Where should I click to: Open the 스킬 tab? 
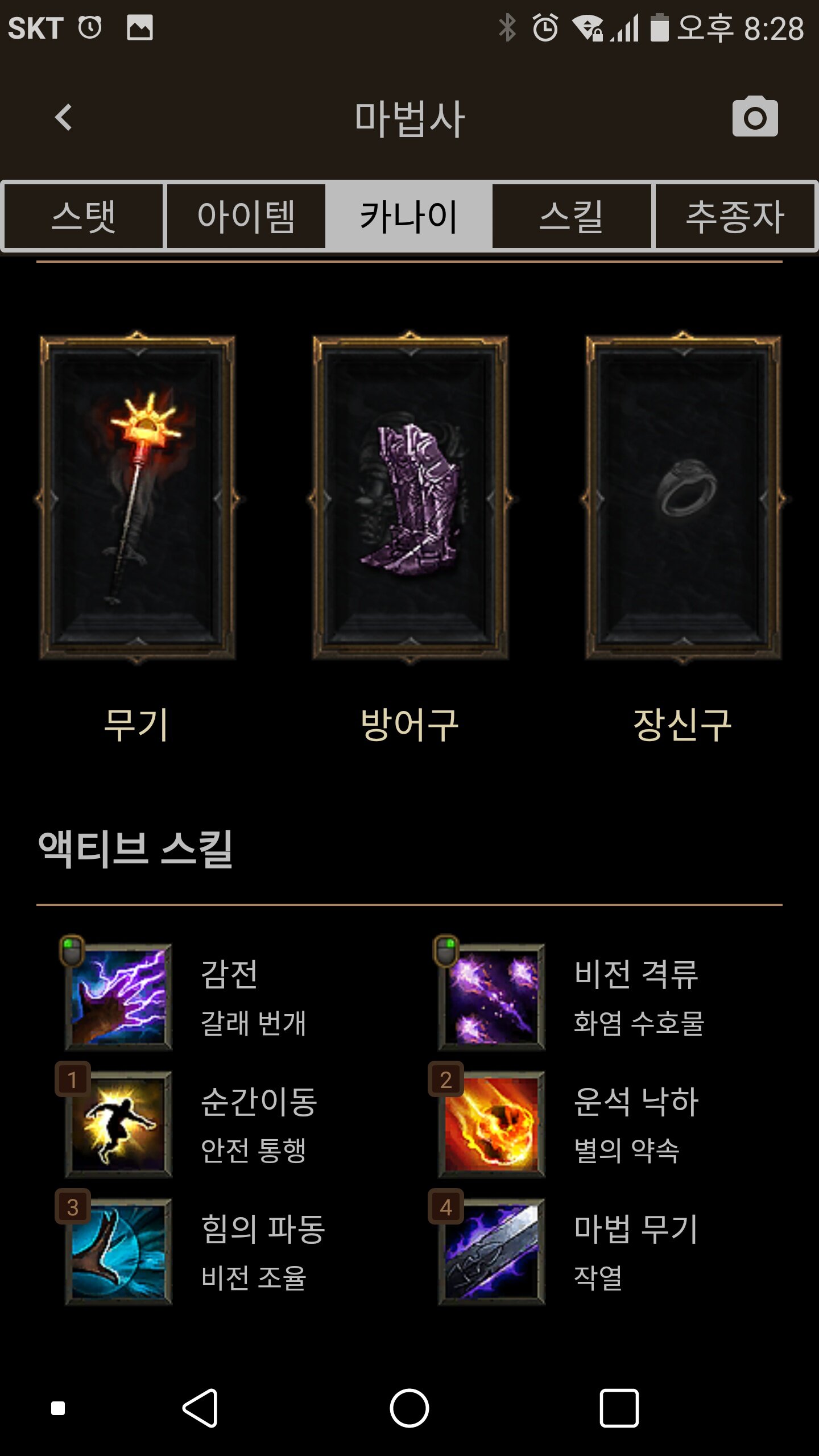coord(572,216)
